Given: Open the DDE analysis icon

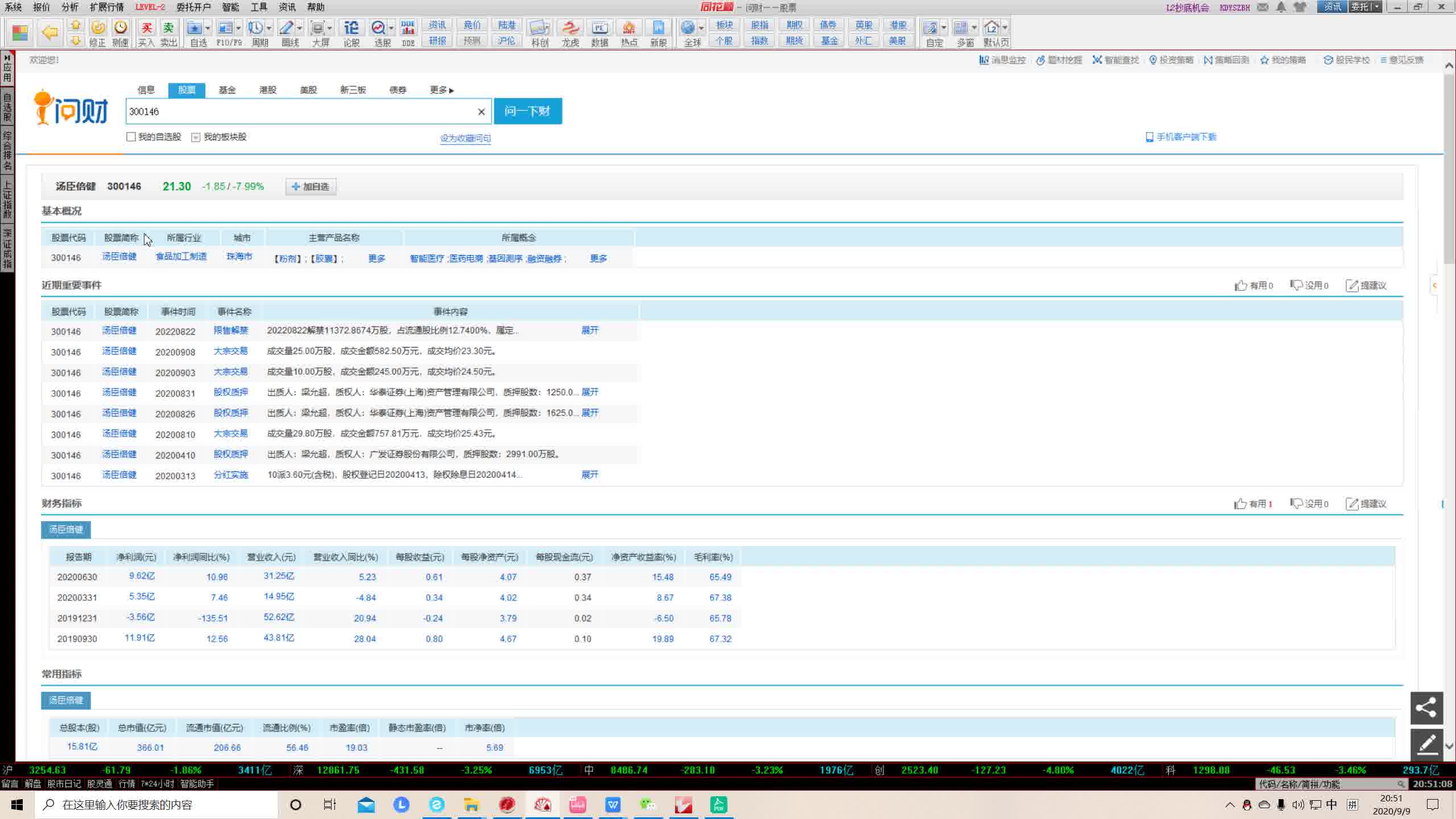Looking at the screenshot, I should 408,33.
